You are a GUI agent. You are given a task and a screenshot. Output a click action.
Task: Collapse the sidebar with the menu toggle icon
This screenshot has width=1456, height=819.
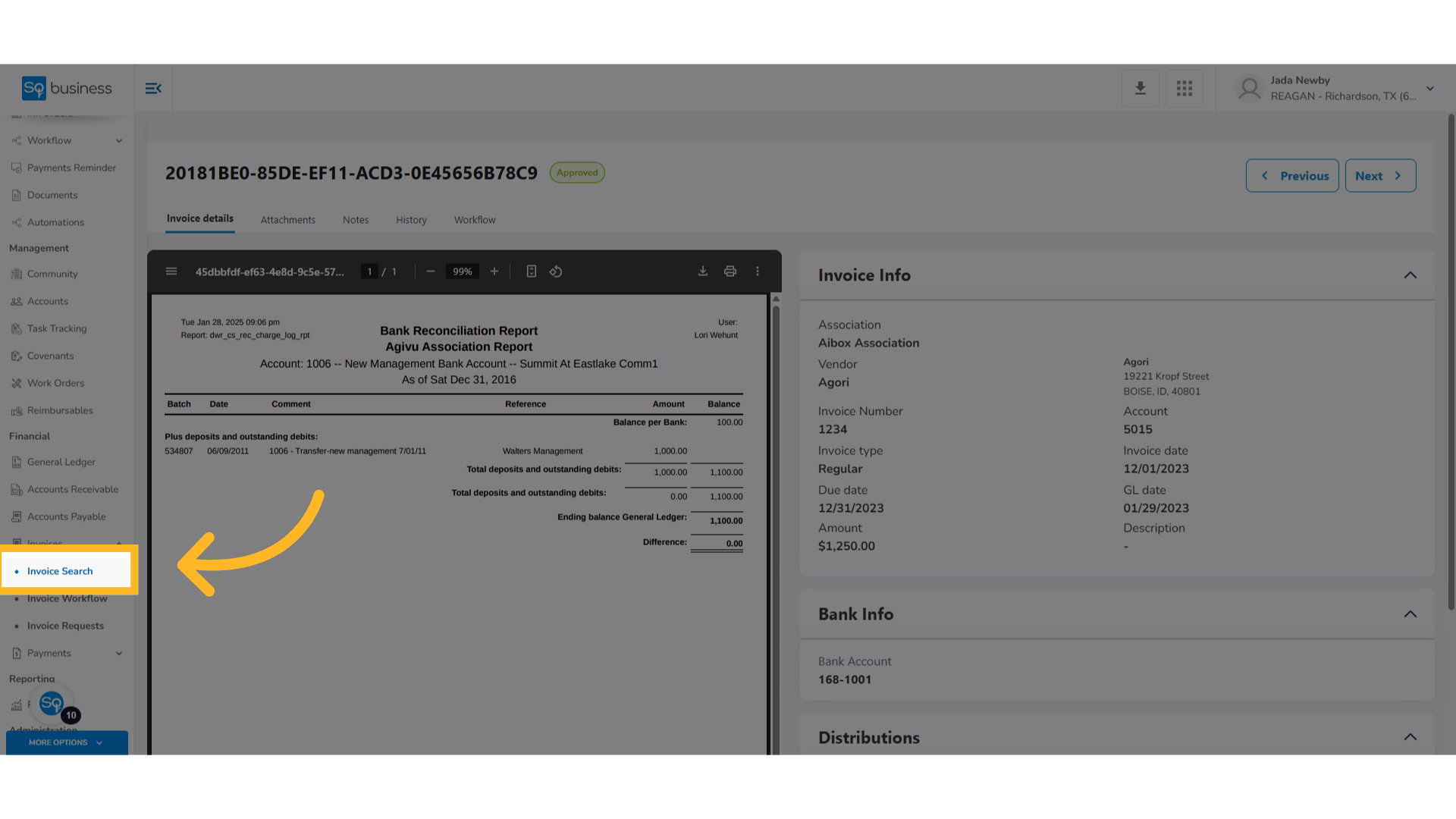[153, 89]
